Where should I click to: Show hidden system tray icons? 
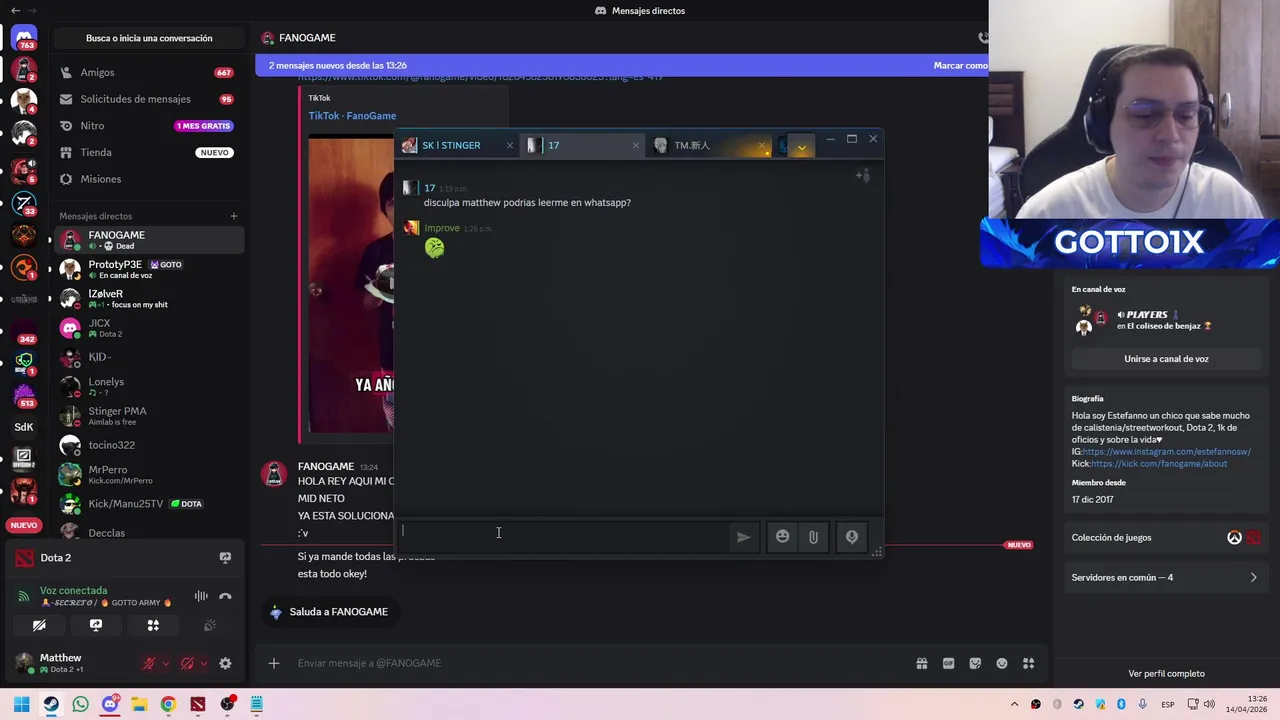coord(1014,705)
